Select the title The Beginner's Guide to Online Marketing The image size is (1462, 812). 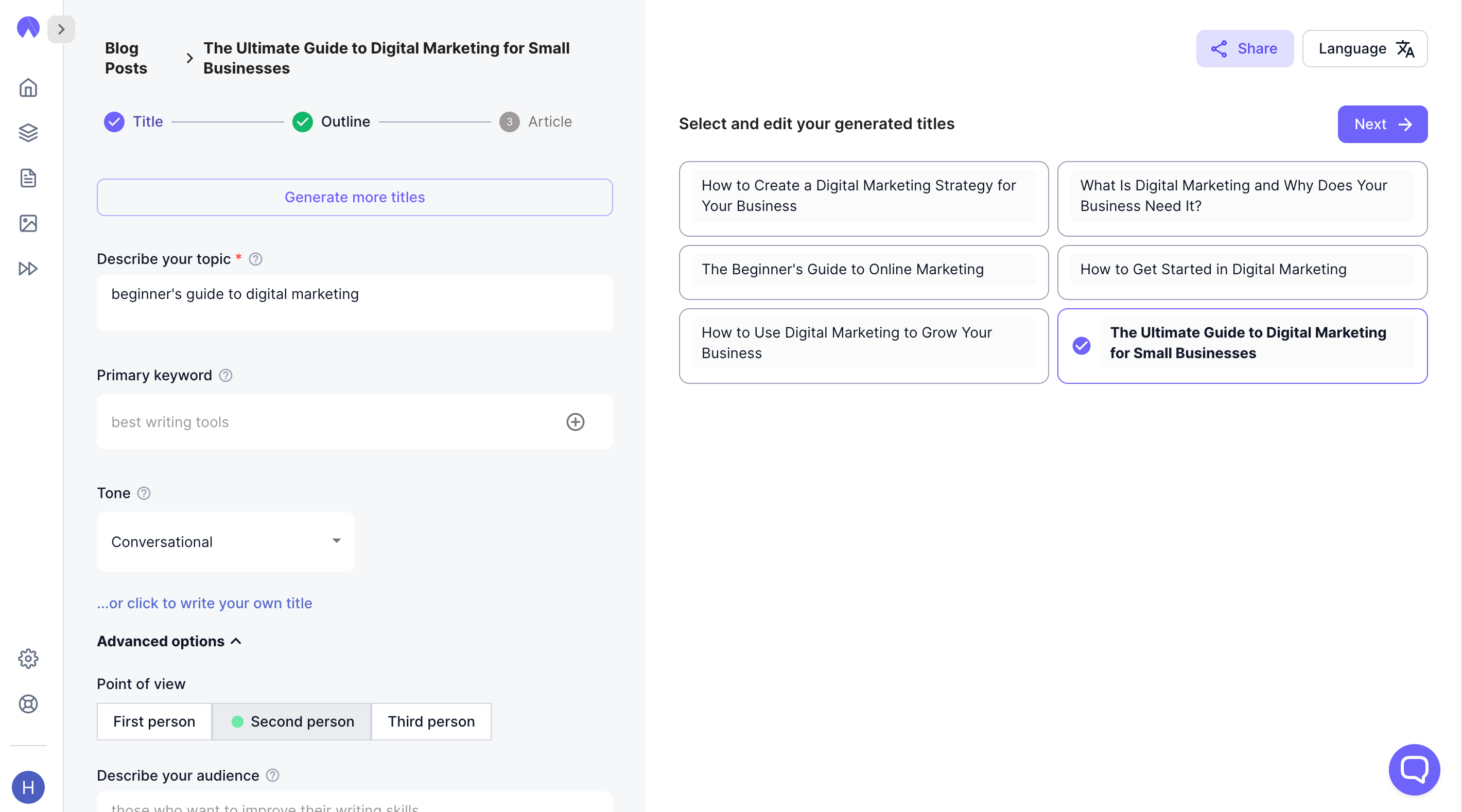[x=863, y=272]
